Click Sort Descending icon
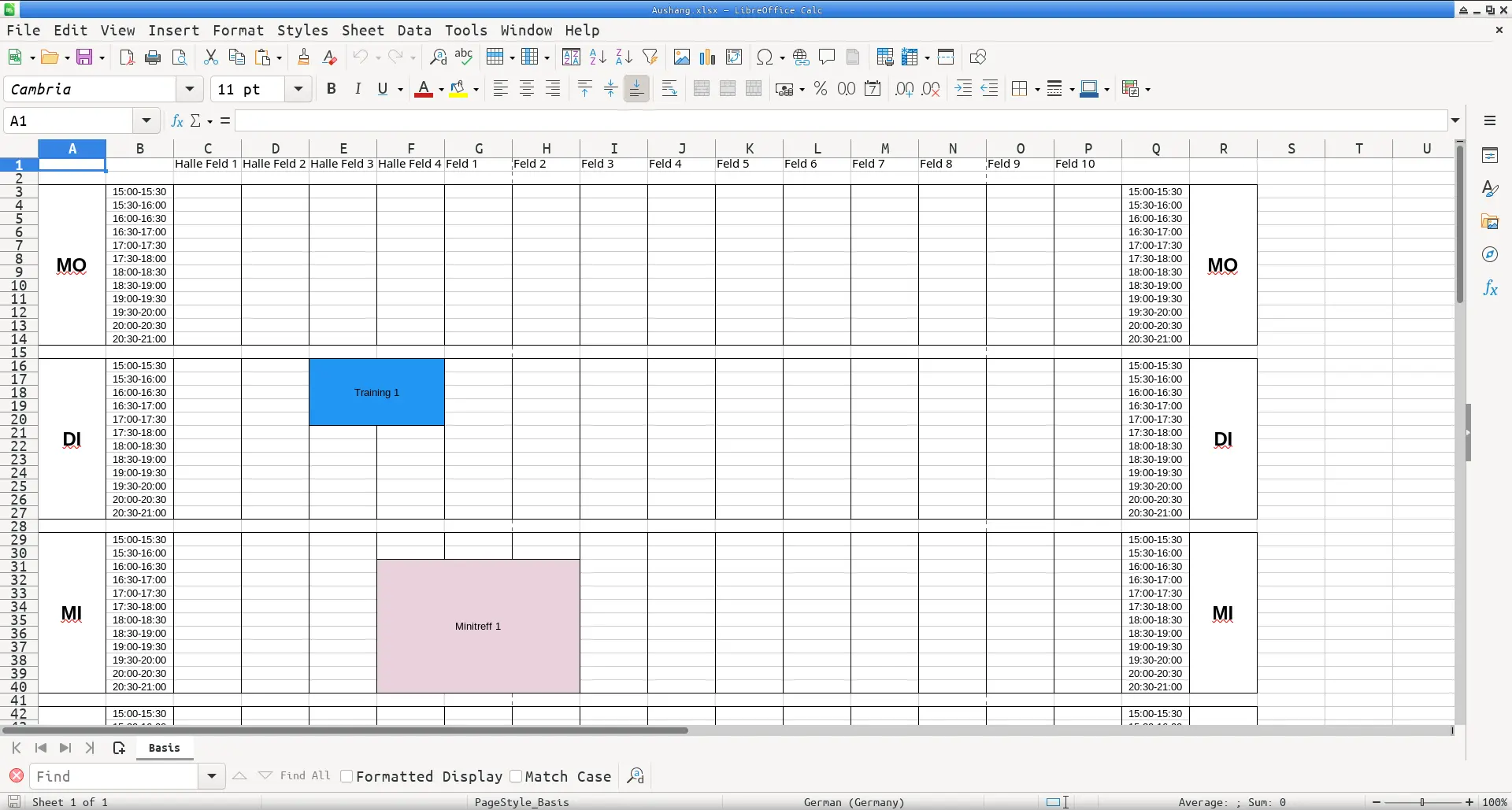1512x810 pixels. coord(624,57)
